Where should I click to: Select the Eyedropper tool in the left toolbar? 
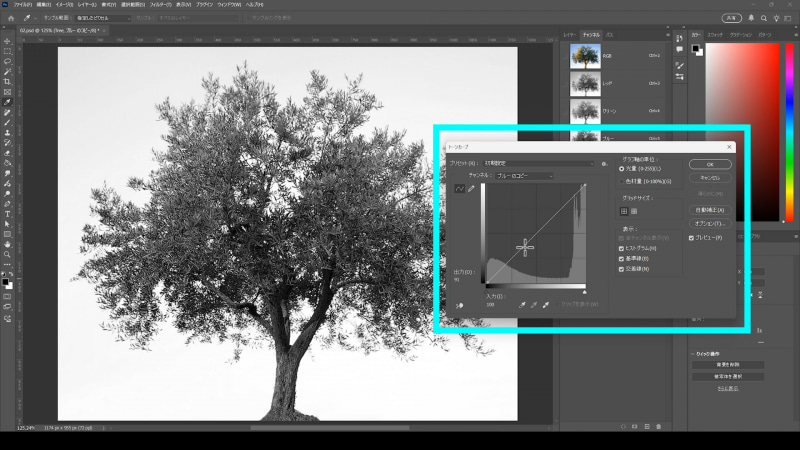coord(7,103)
